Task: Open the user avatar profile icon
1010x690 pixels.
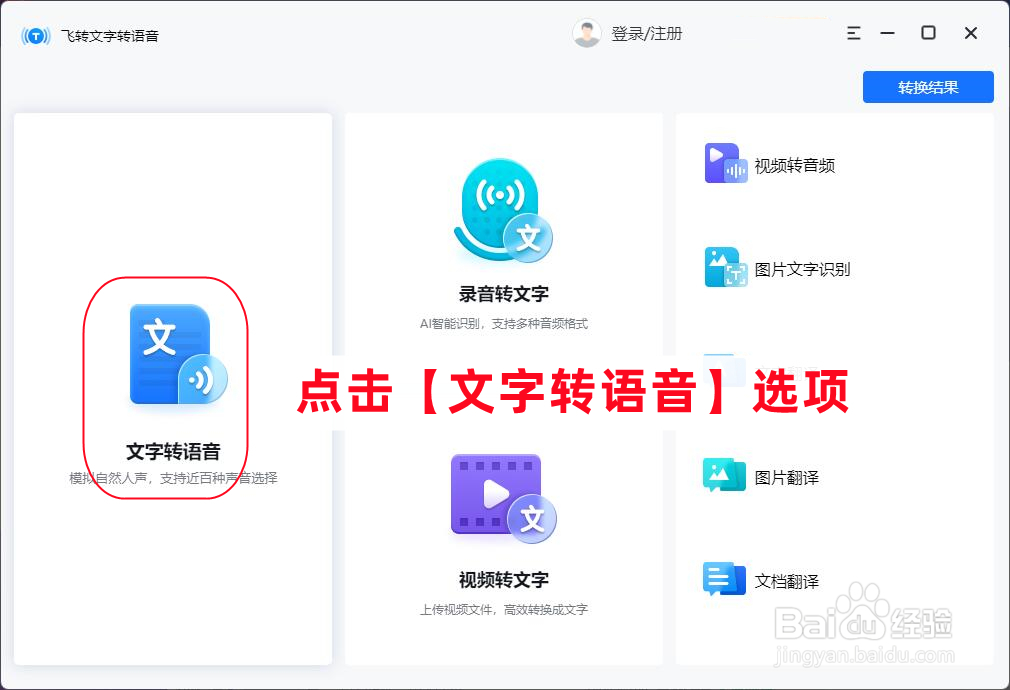Action: pos(586,34)
